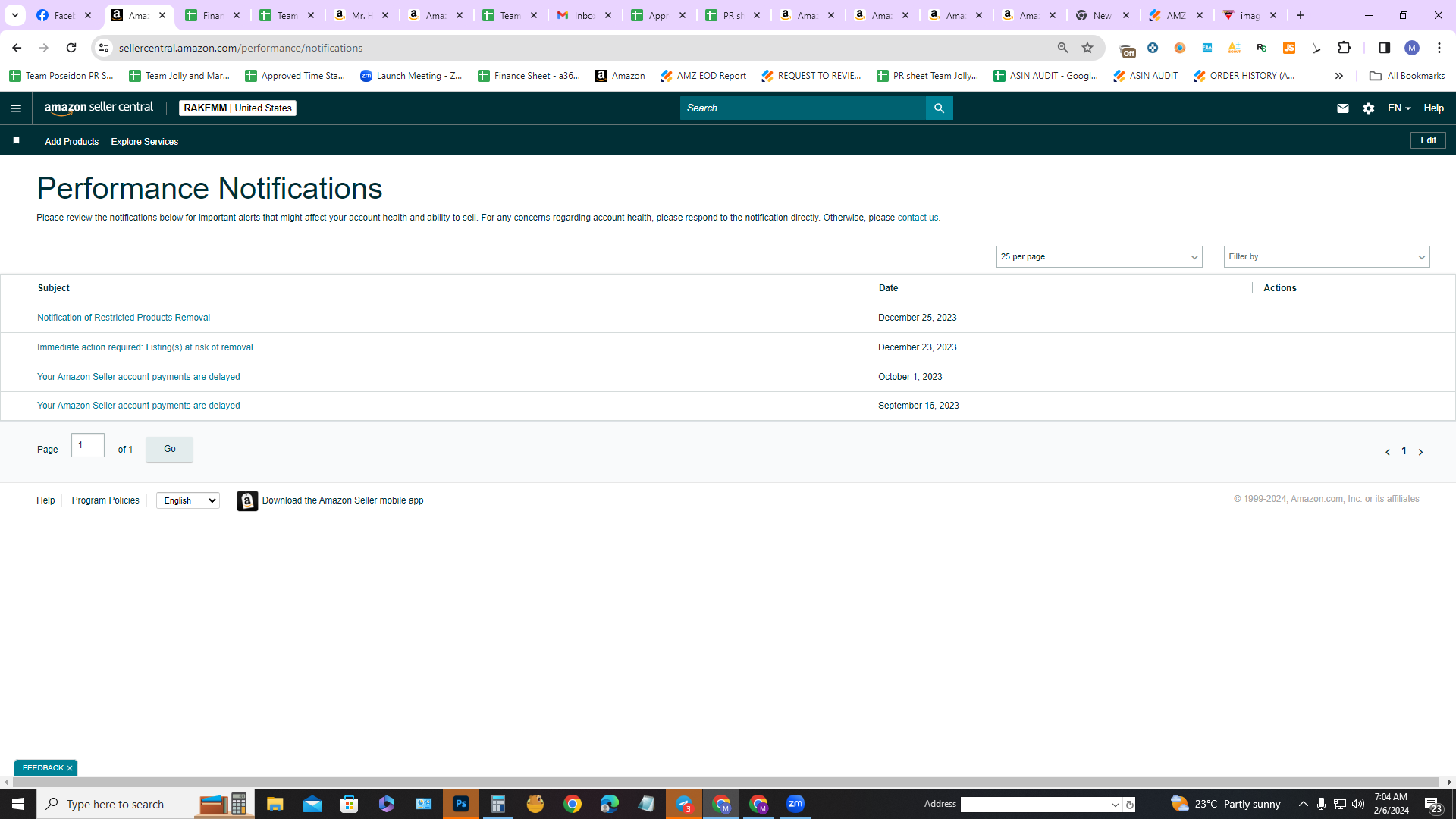Expand the 25 per page dropdown
The image size is (1456, 819).
(x=1099, y=257)
